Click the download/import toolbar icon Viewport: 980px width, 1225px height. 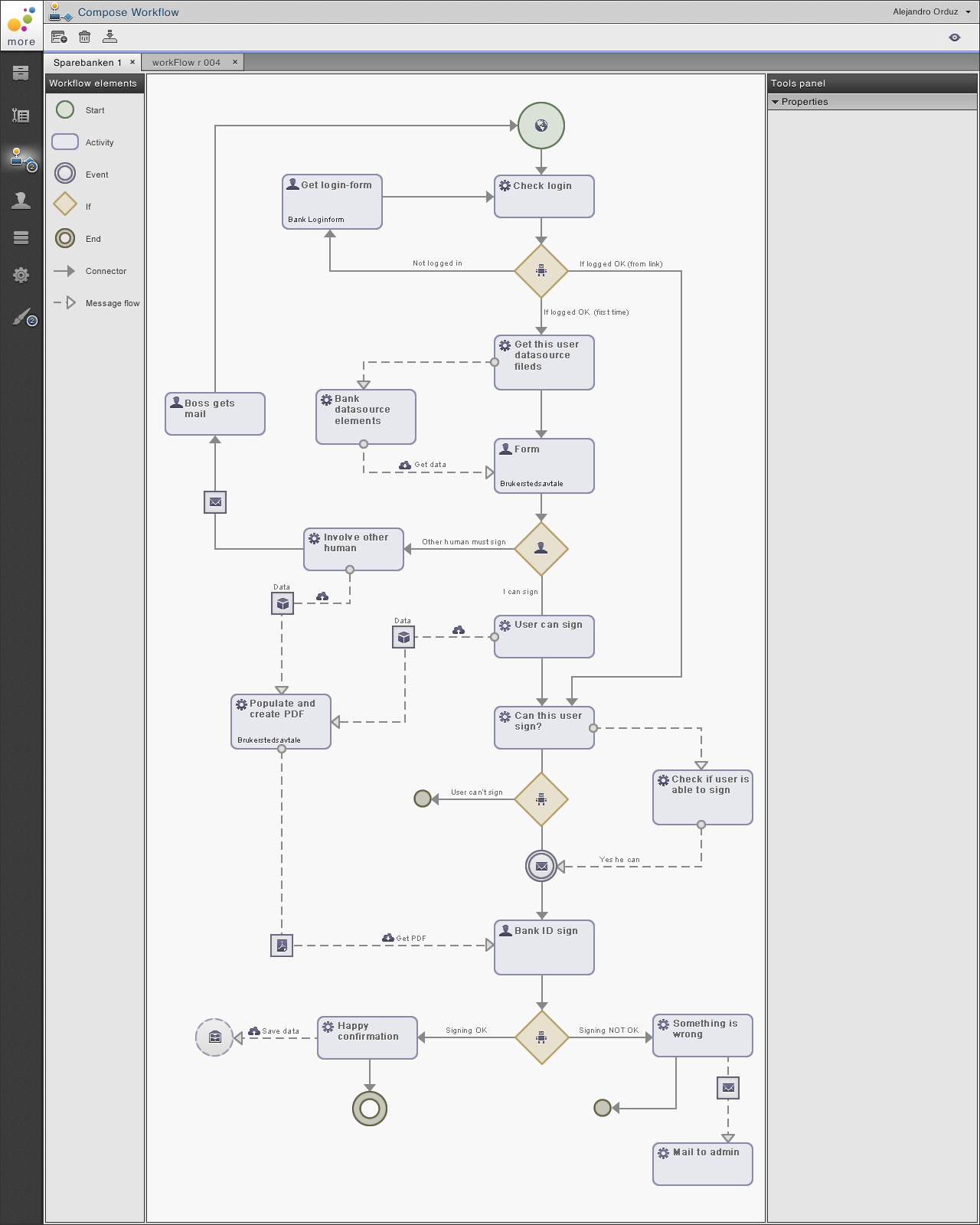pyautogui.click(x=110, y=36)
